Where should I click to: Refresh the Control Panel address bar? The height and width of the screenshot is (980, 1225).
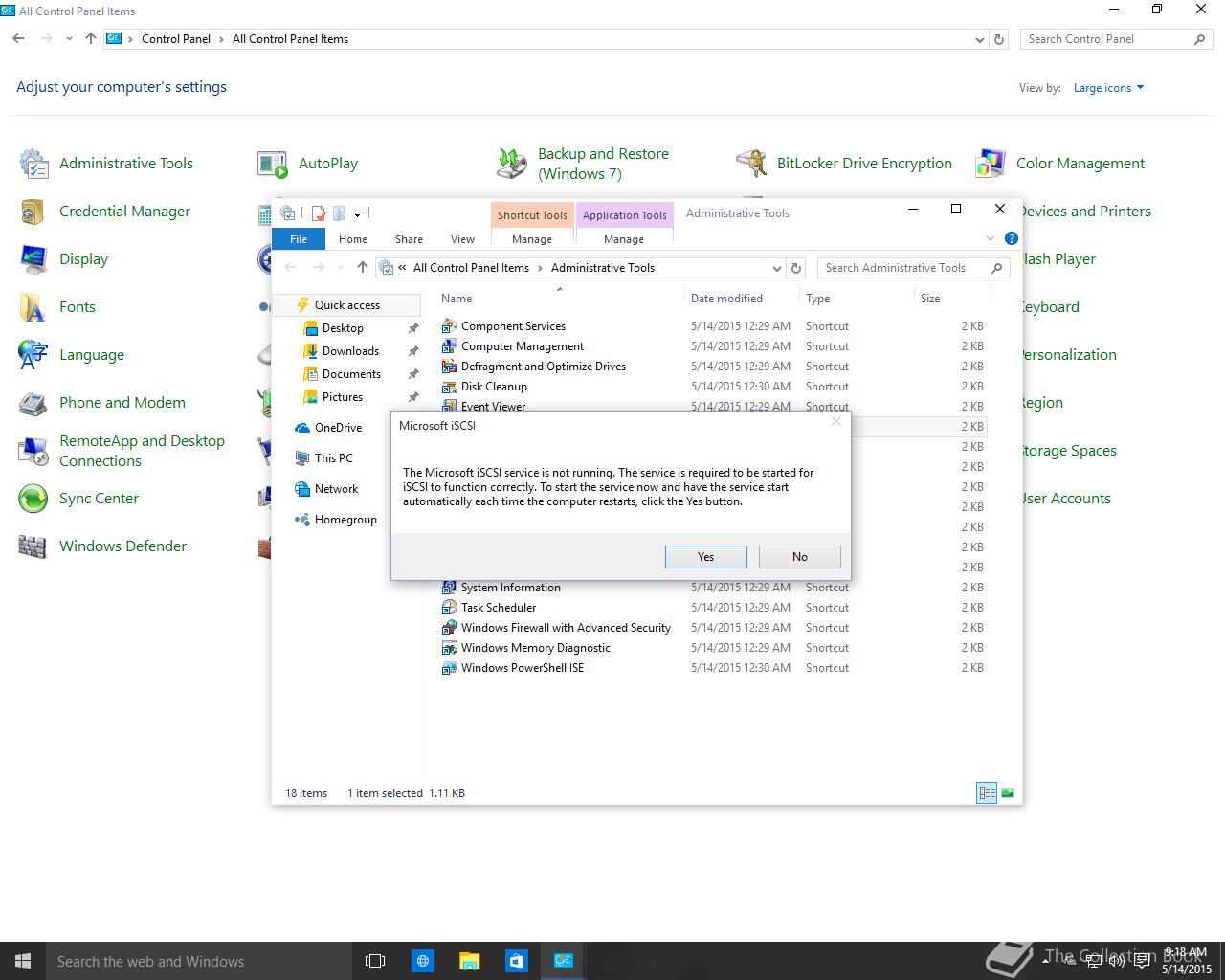[999, 40]
